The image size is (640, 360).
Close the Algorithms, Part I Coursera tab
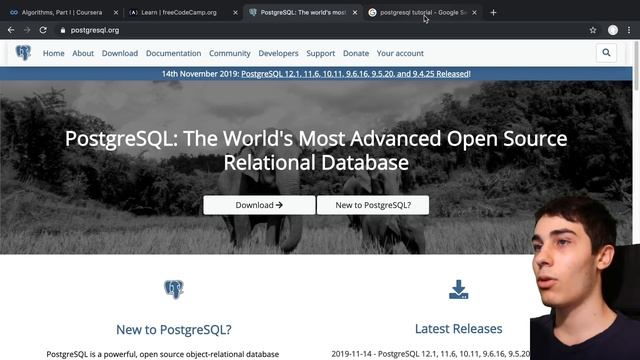(x=116, y=13)
